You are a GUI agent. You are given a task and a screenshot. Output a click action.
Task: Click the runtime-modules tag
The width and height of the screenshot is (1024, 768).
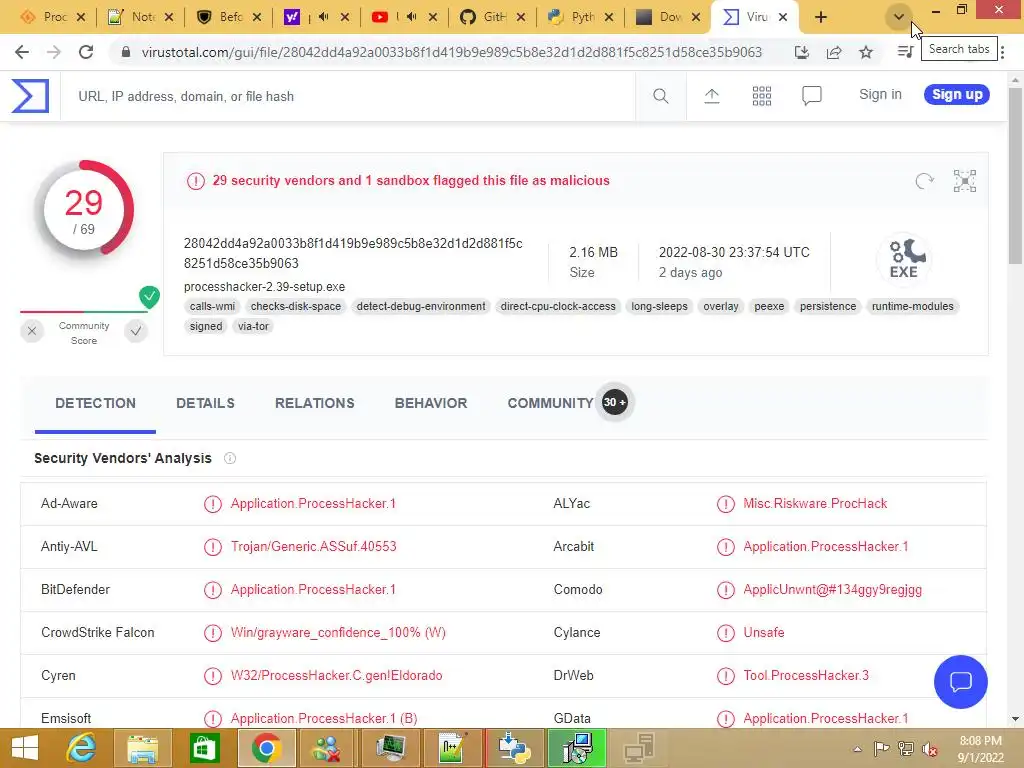[913, 306]
